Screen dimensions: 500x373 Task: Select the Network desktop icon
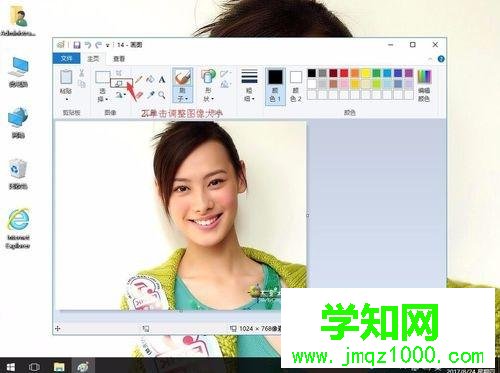point(18,123)
